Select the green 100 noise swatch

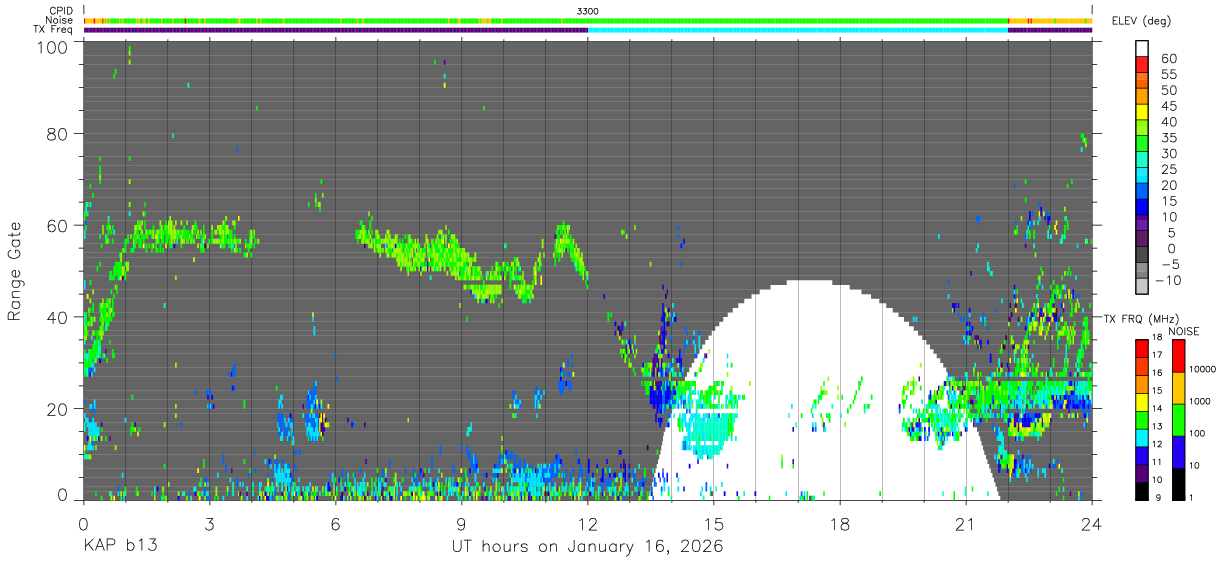tap(1178, 418)
